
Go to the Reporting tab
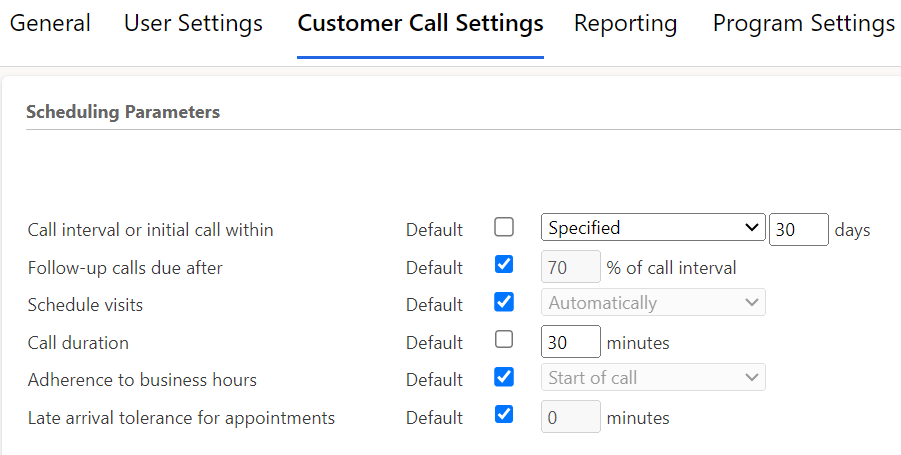tap(625, 23)
